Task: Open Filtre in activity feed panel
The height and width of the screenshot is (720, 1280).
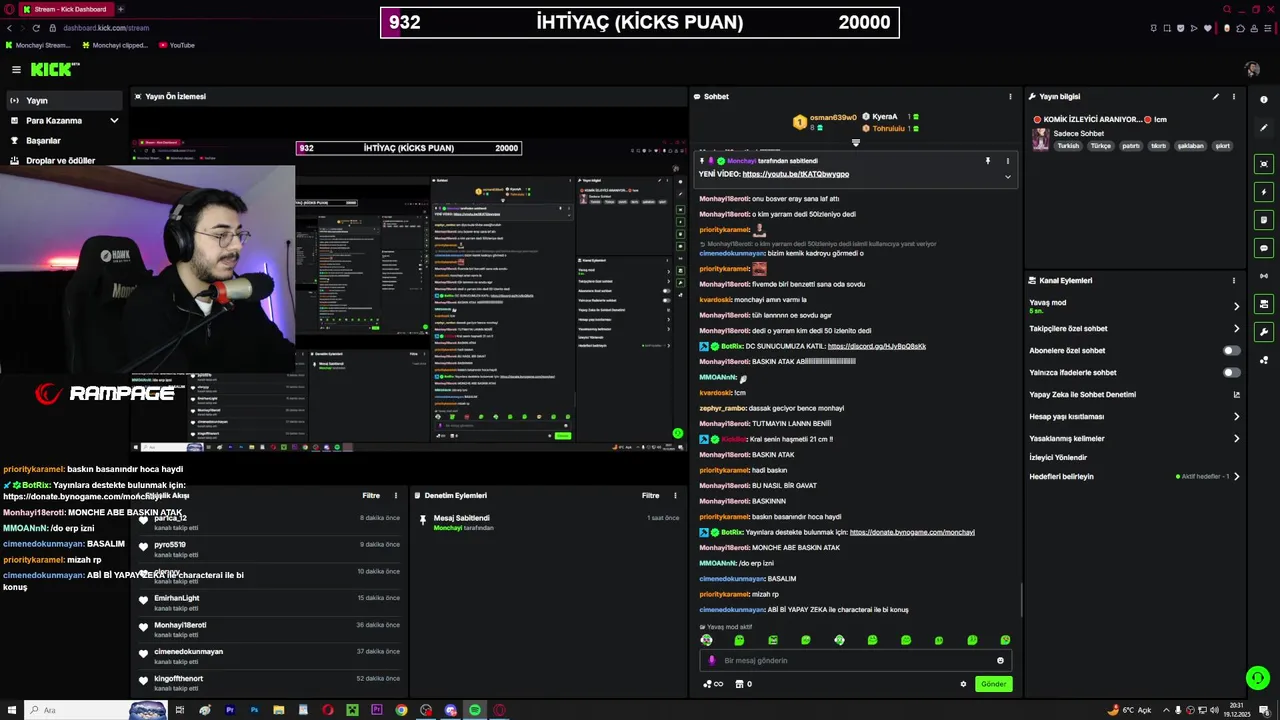Action: click(x=371, y=495)
